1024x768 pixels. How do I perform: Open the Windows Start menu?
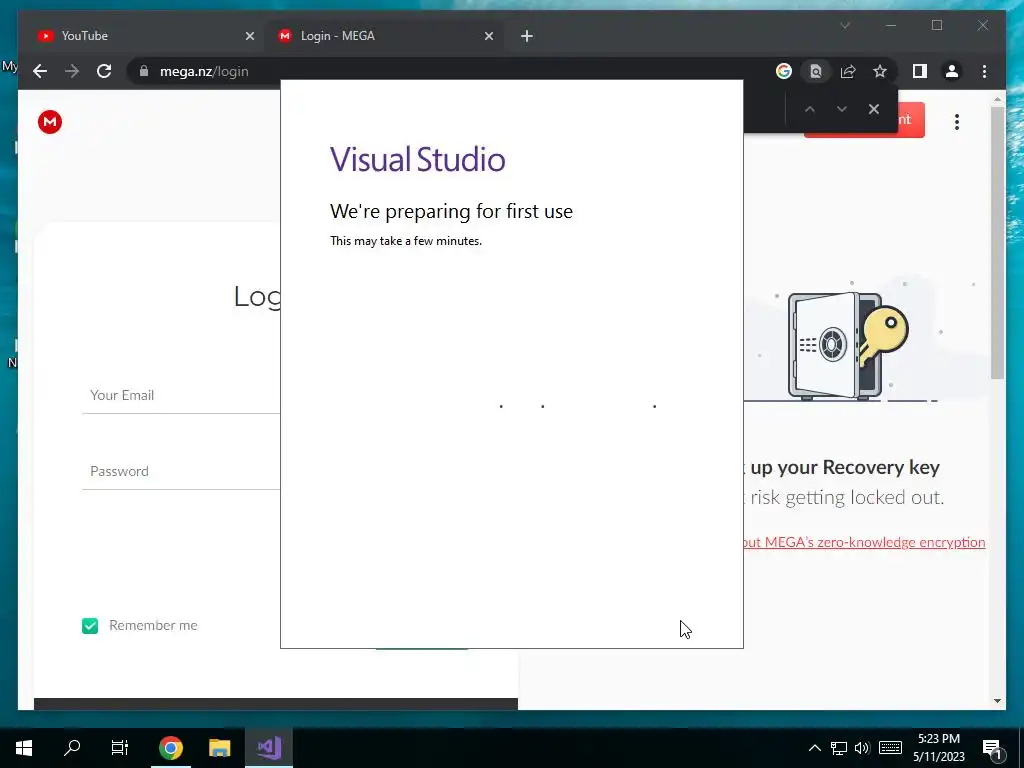tap(24, 748)
